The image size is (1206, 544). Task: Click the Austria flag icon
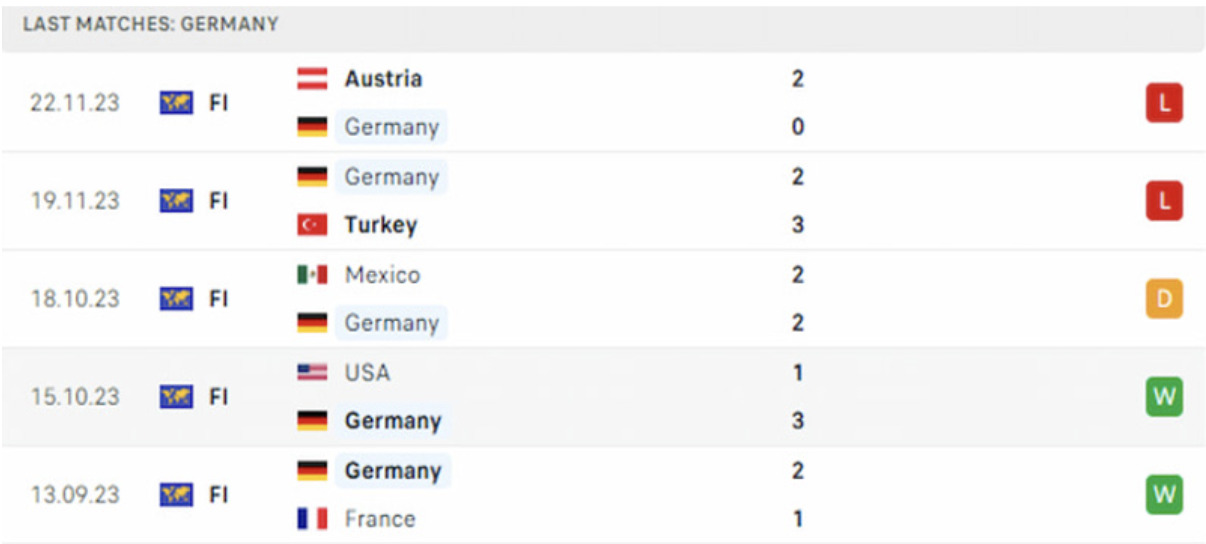(x=312, y=79)
